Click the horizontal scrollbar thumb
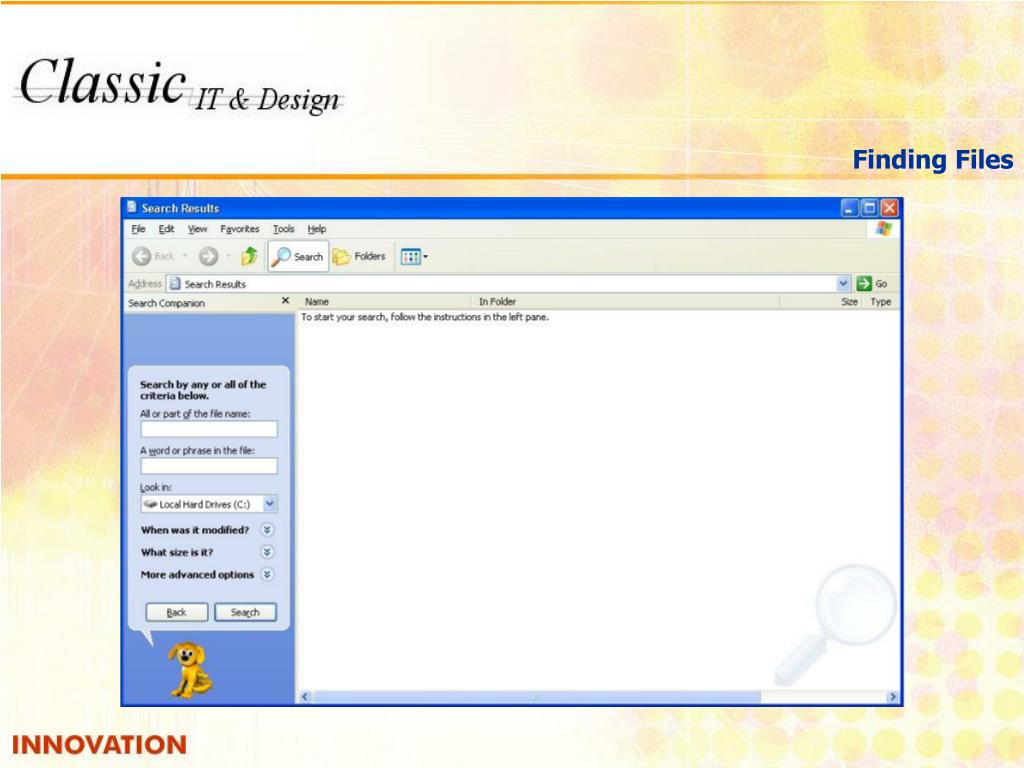This screenshot has height=768, width=1024. [537, 697]
